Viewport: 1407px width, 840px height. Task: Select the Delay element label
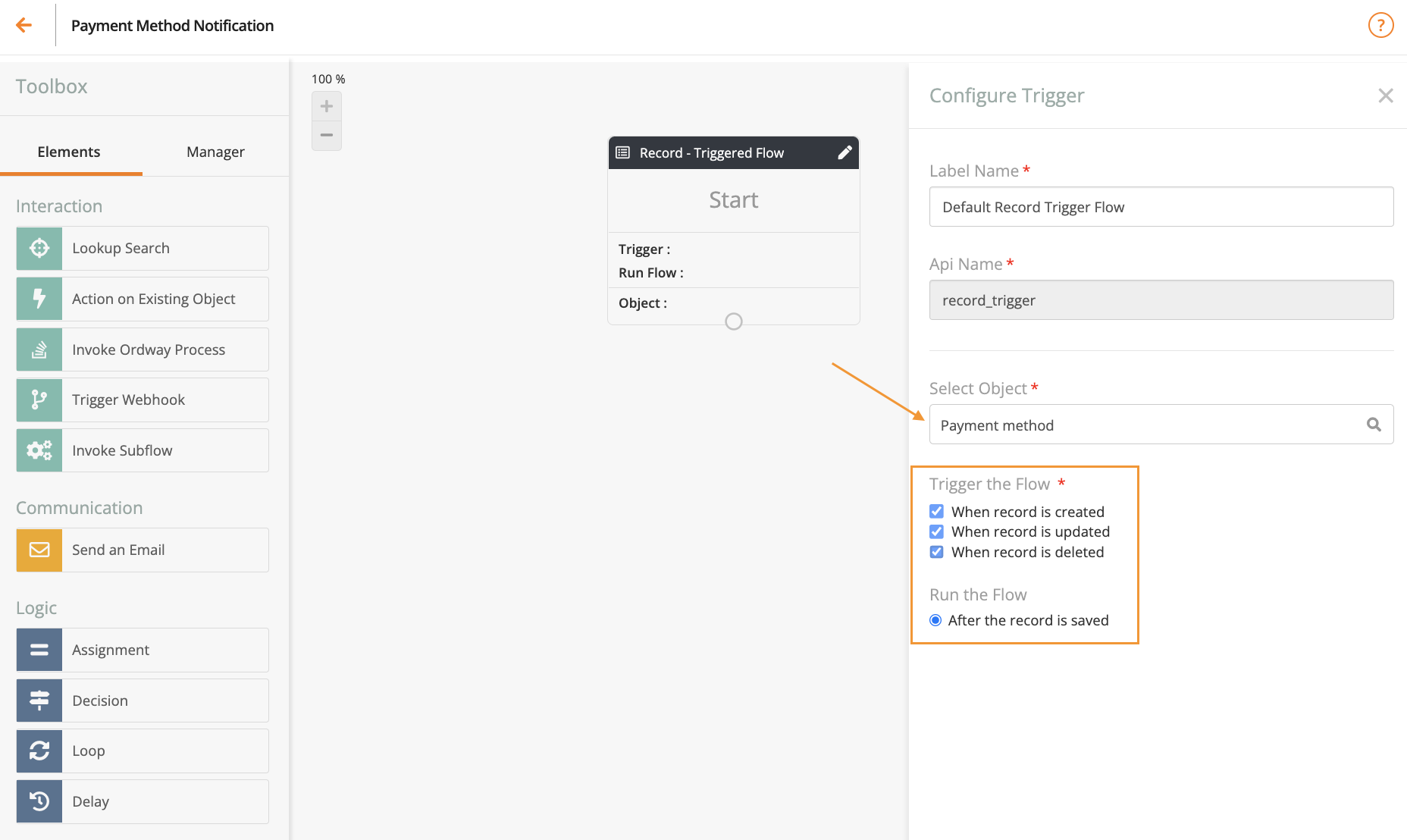(91, 801)
